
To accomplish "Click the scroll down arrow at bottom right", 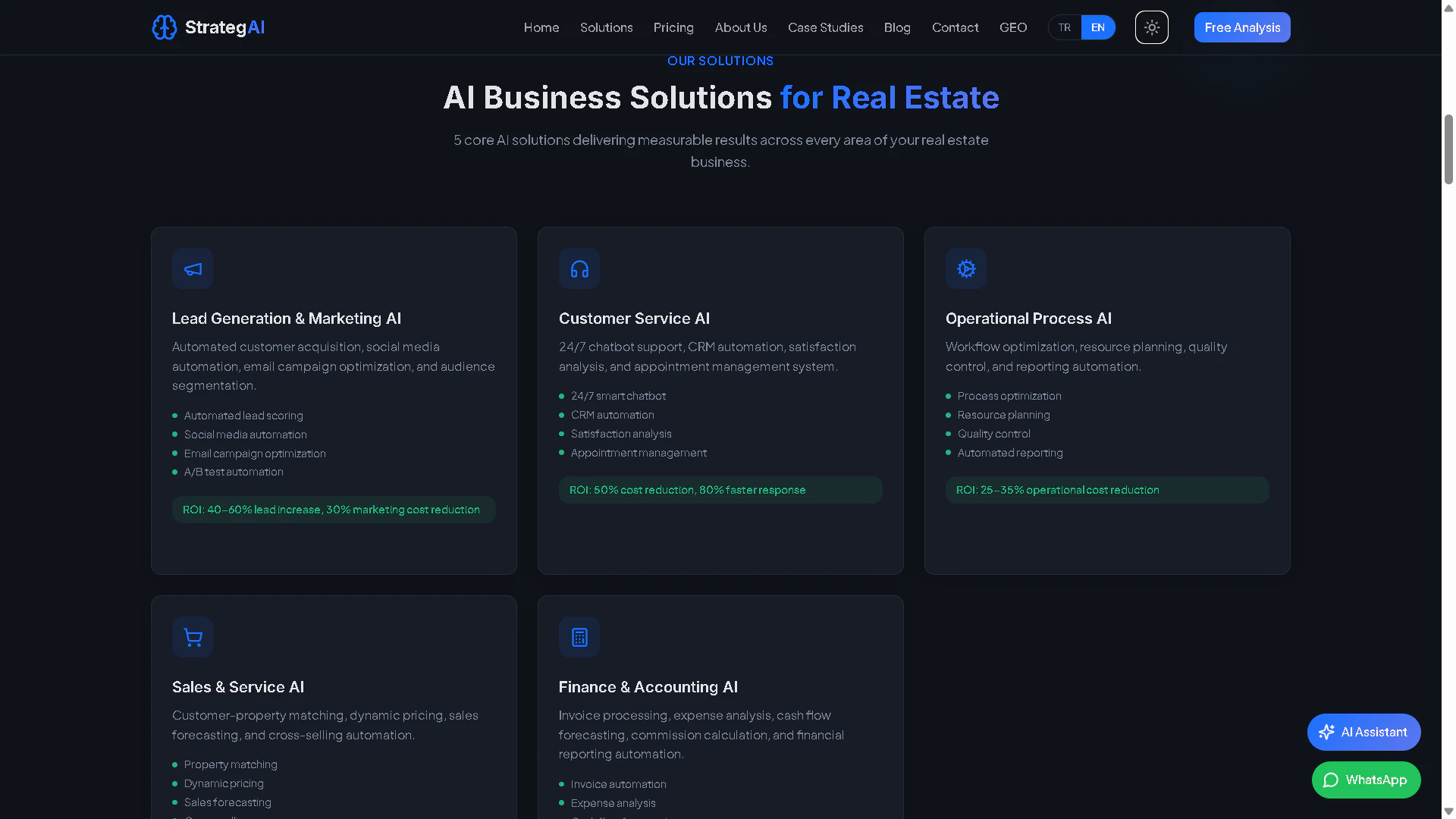I will (1448, 811).
